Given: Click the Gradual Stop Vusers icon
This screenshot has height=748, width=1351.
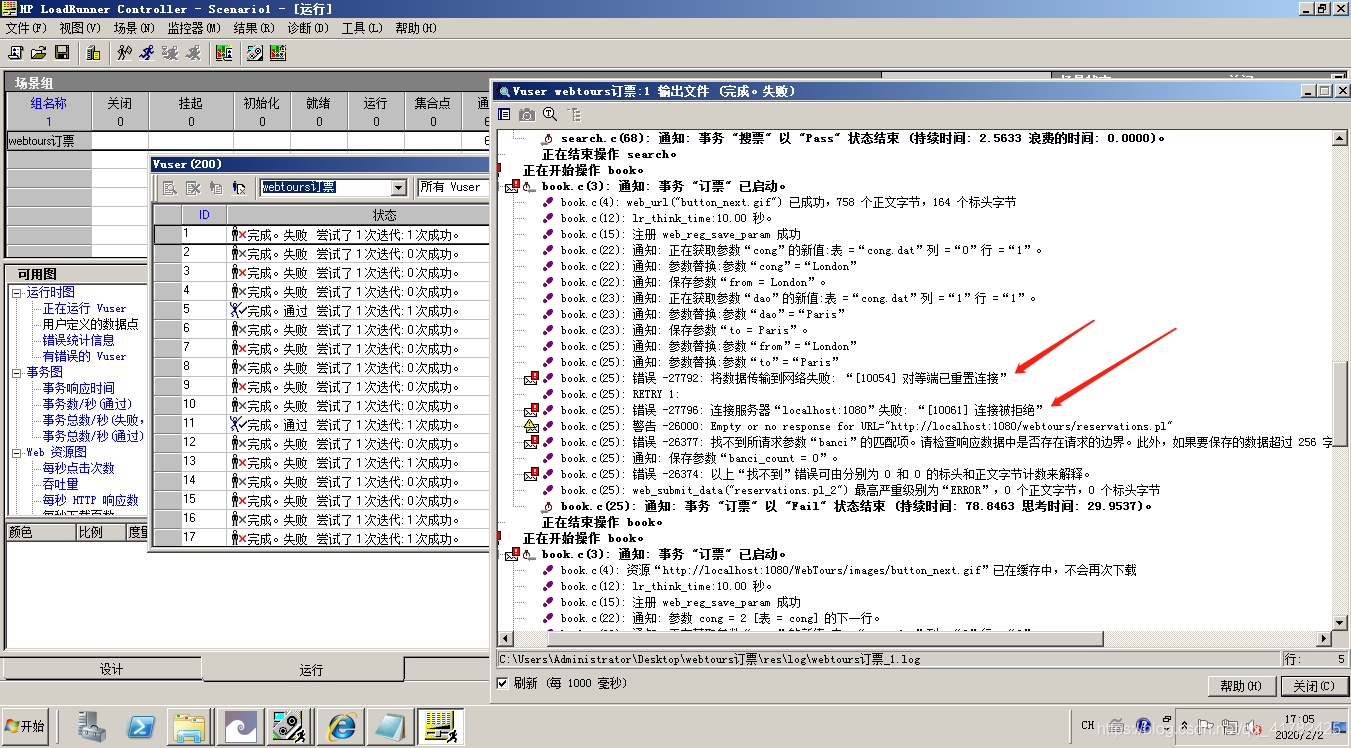Looking at the screenshot, I should coord(171,52).
